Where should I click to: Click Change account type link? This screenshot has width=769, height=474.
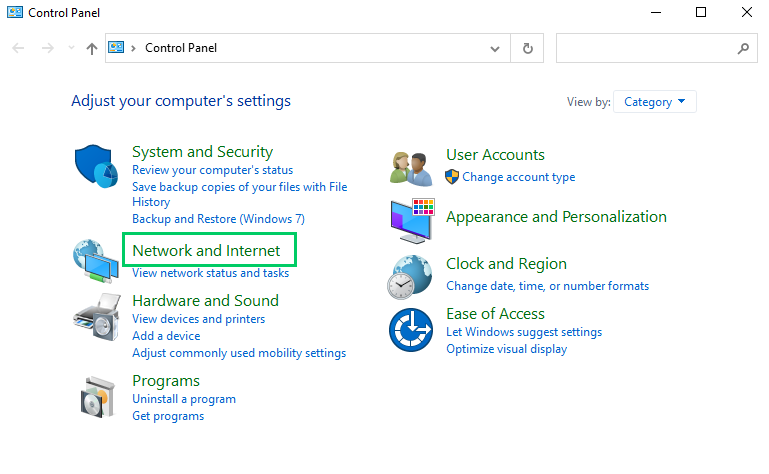(518, 177)
